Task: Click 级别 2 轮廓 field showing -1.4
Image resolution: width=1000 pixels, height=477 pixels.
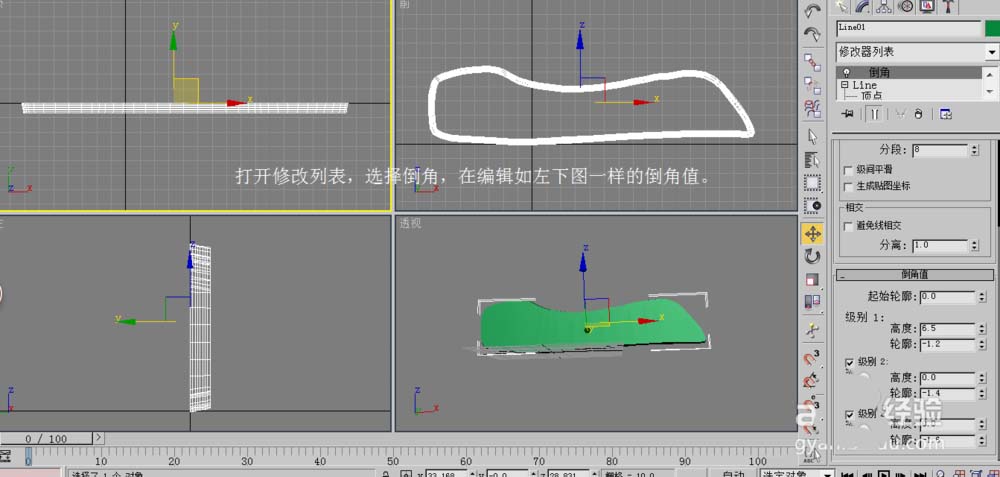Action: coord(947,394)
